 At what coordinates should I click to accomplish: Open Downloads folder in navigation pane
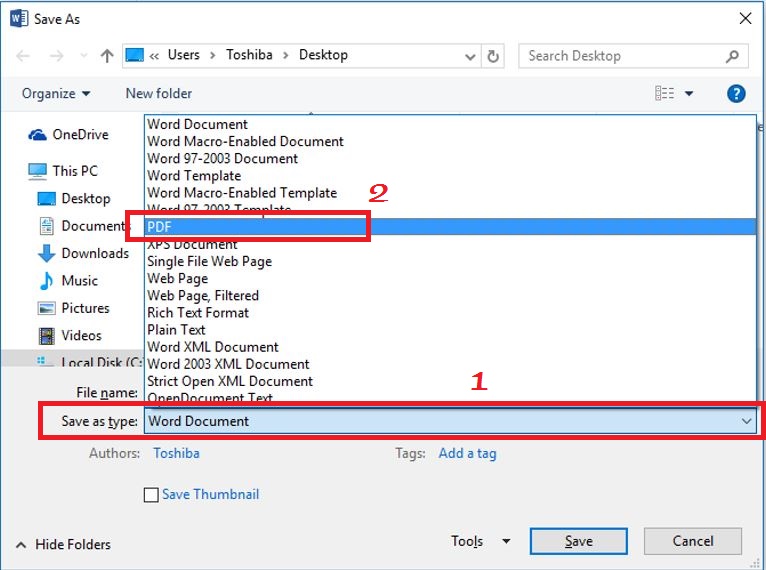[x=95, y=253]
